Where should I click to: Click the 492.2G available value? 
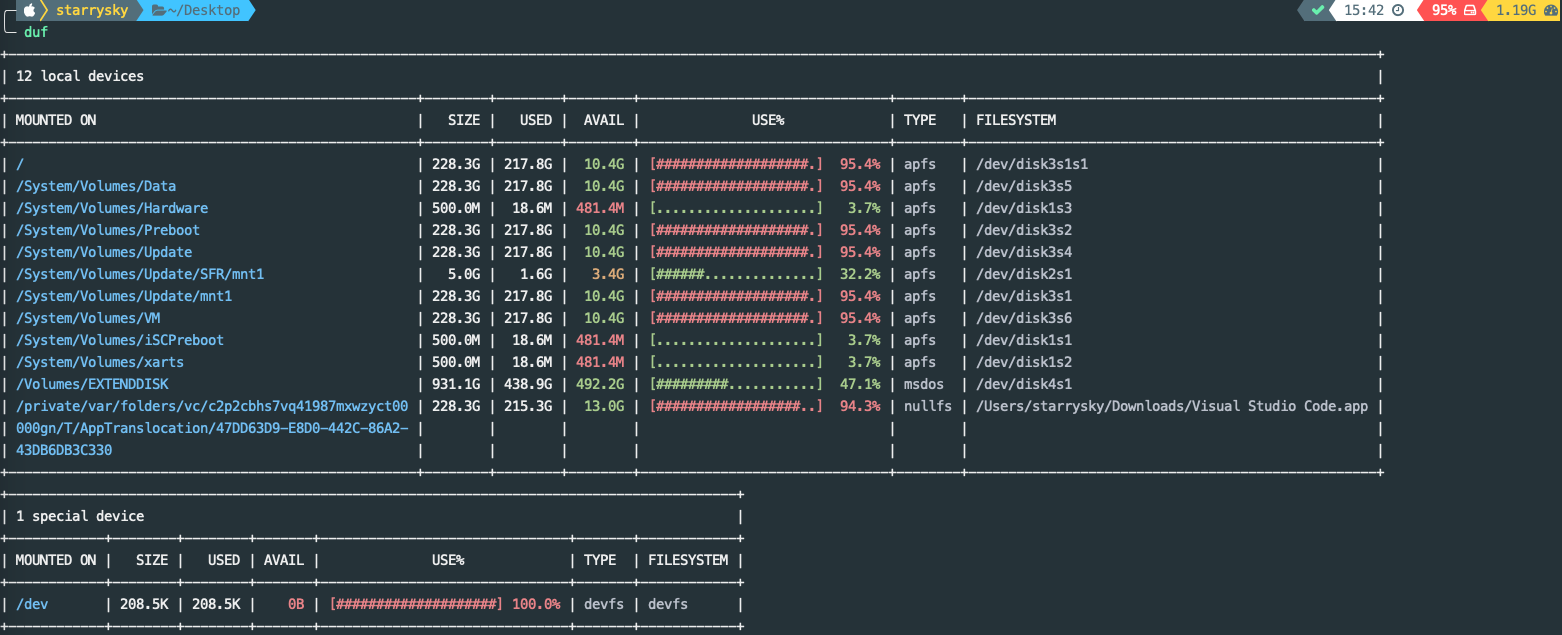[x=600, y=384]
